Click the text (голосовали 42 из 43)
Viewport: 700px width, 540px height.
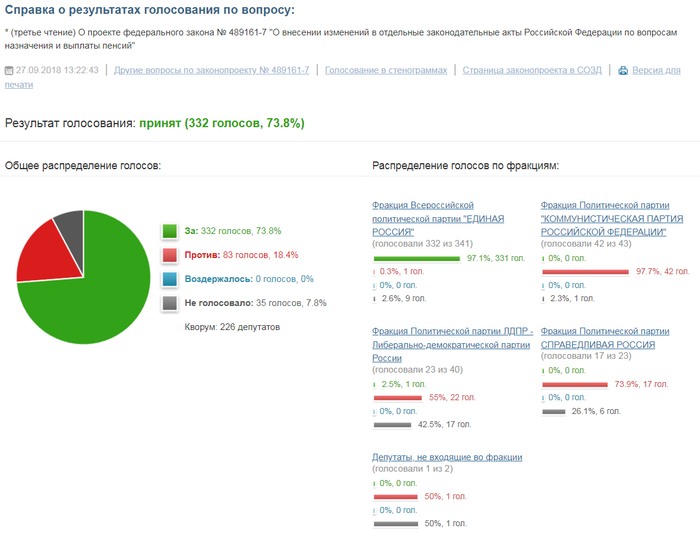tap(586, 244)
